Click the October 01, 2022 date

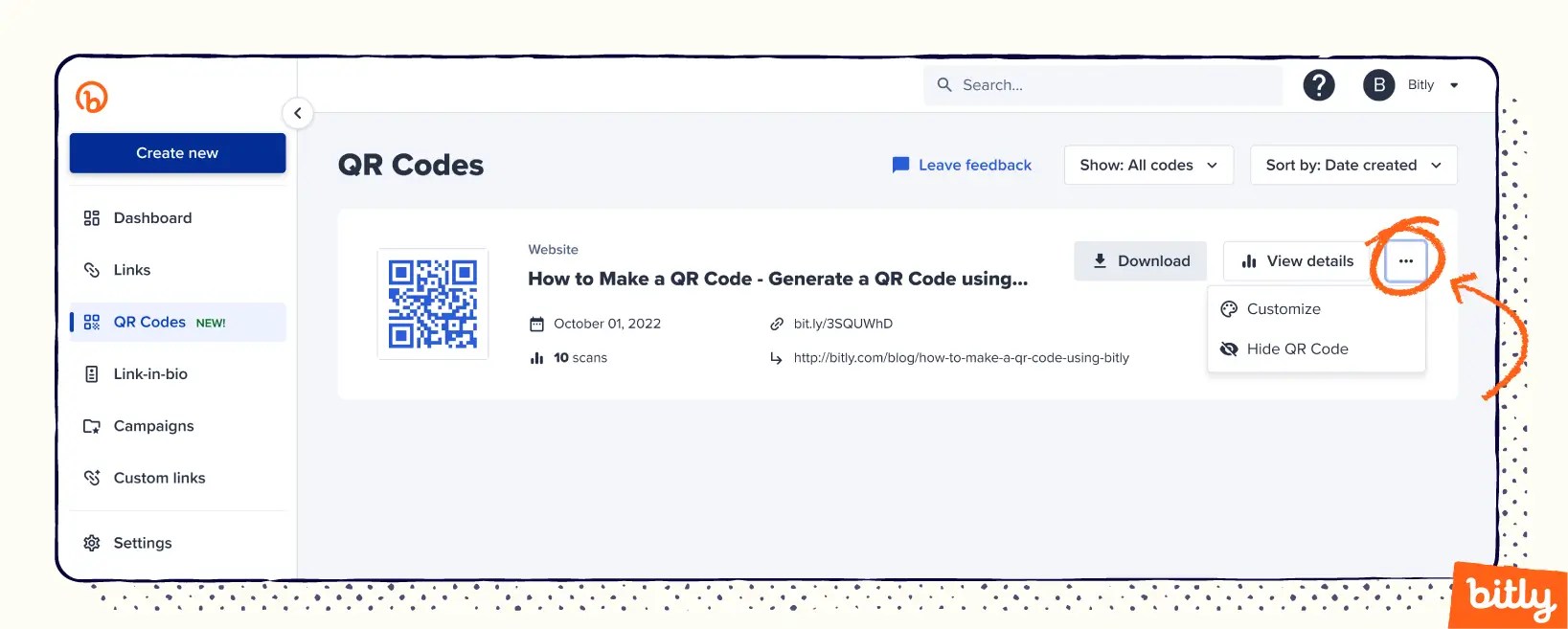tap(607, 324)
